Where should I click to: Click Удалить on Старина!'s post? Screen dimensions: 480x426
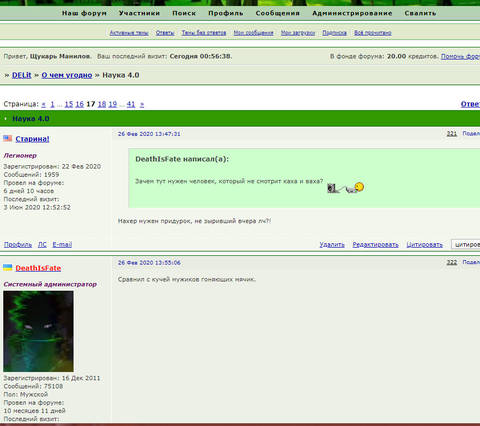332,245
